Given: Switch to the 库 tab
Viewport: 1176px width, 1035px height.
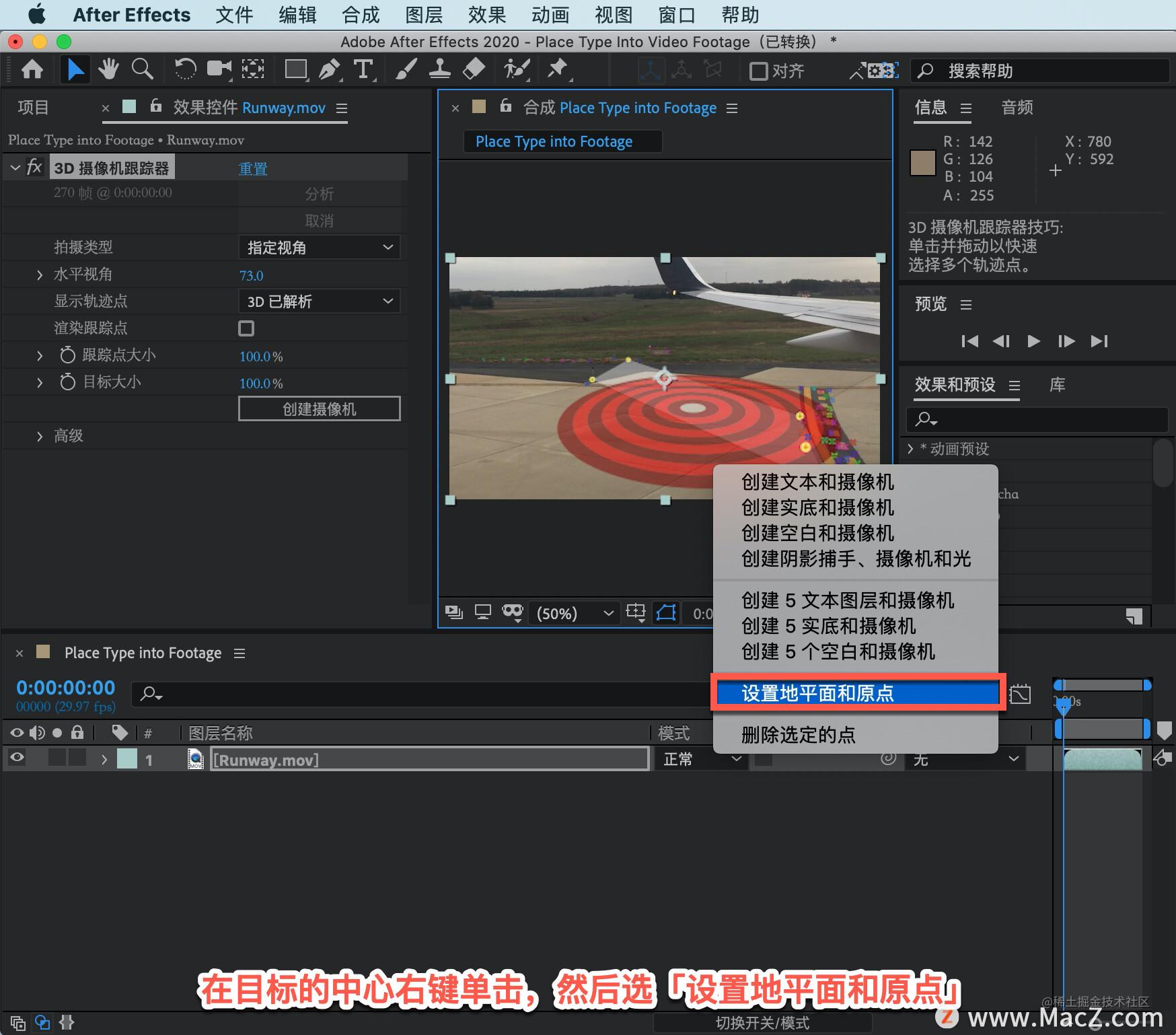Looking at the screenshot, I should (1057, 385).
